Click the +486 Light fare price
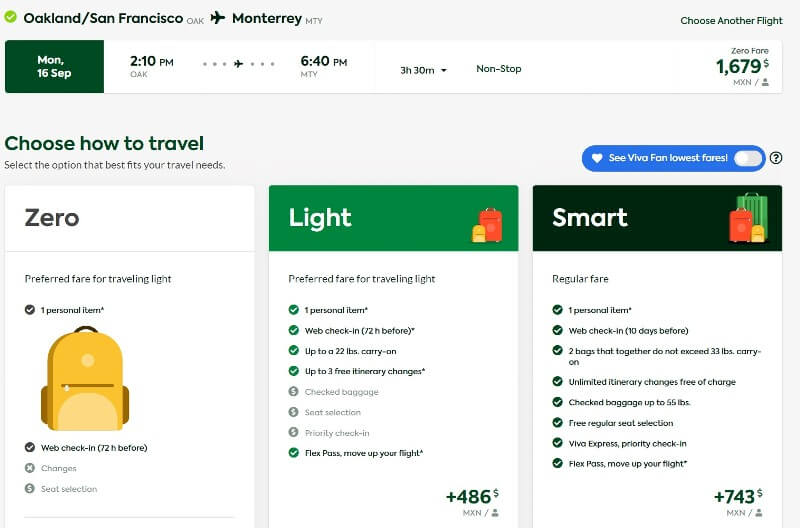Image resolution: width=800 pixels, height=528 pixels. pos(472,496)
